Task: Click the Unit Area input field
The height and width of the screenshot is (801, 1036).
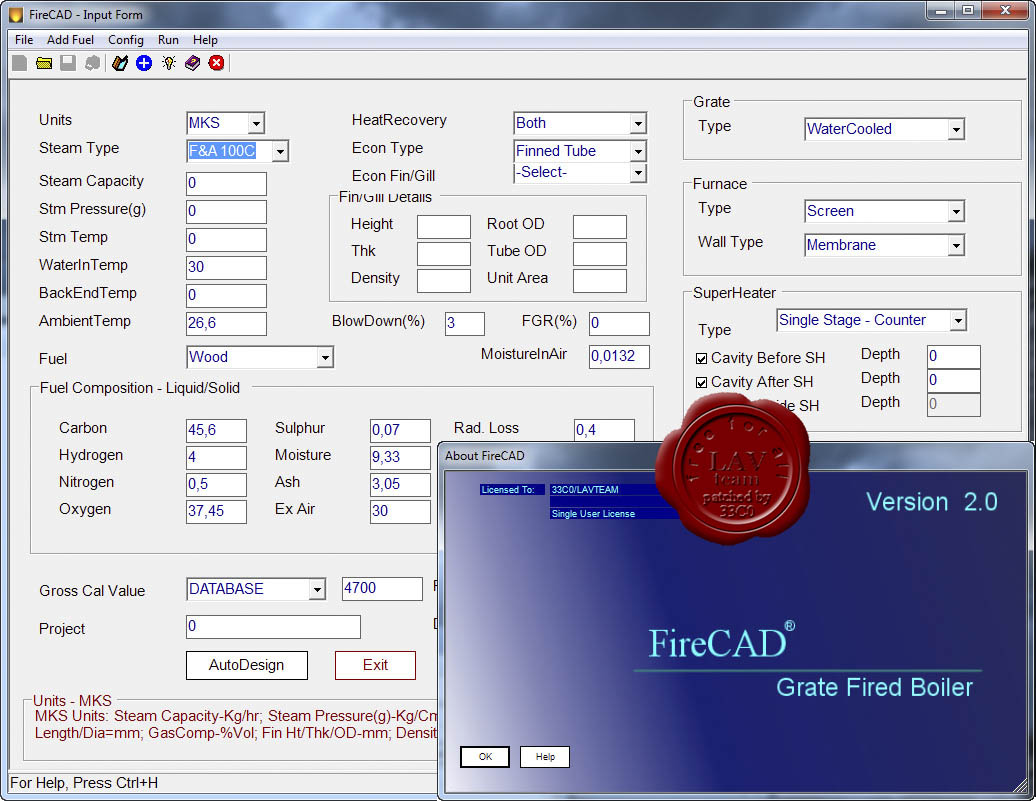Action: click(600, 280)
